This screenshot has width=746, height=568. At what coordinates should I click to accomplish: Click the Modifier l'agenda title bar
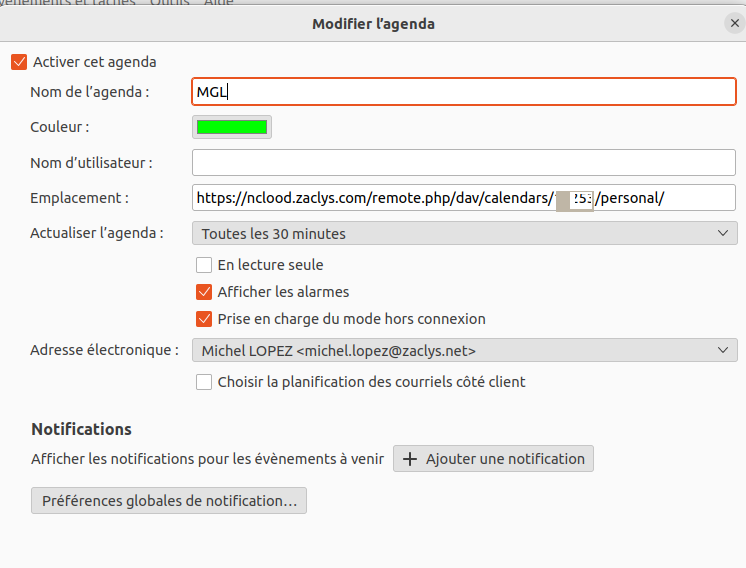tap(373, 23)
